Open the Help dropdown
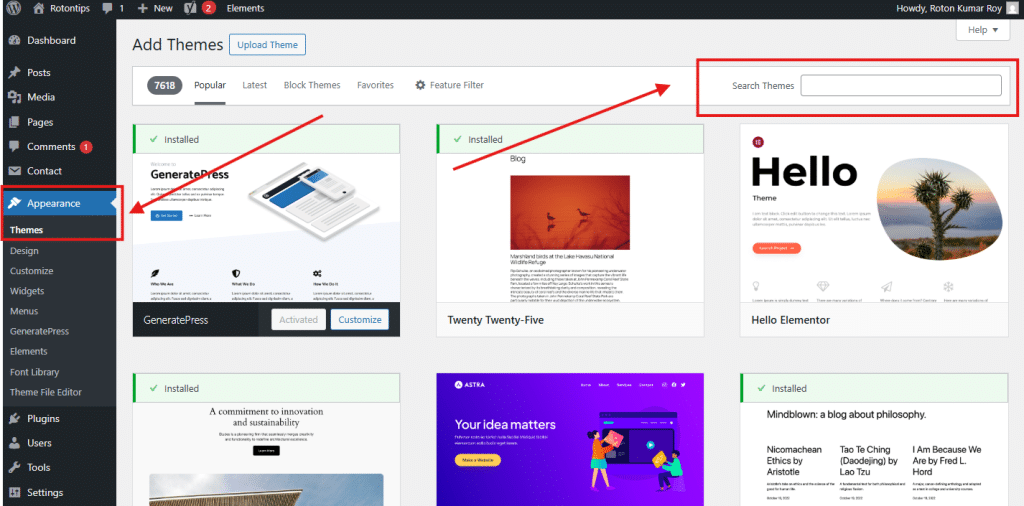 pos(983,30)
